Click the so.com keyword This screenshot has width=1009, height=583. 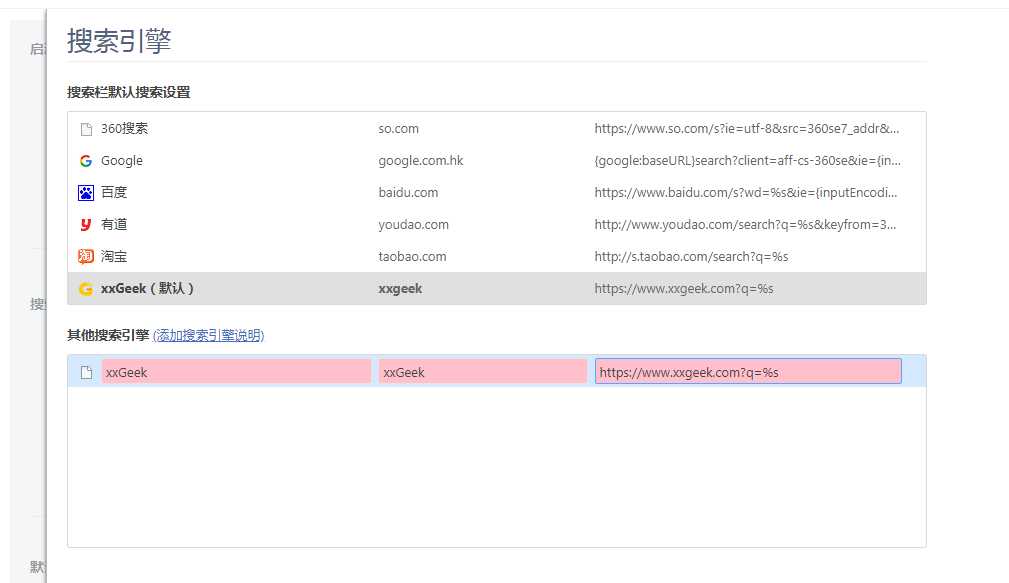tap(398, 129)
